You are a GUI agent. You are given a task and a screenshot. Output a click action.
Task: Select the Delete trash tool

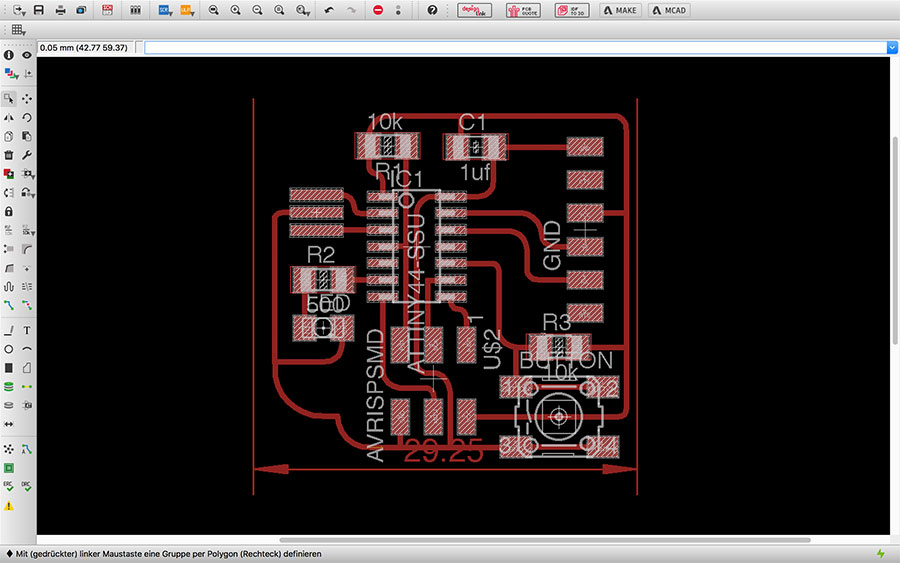coord(9,155)
